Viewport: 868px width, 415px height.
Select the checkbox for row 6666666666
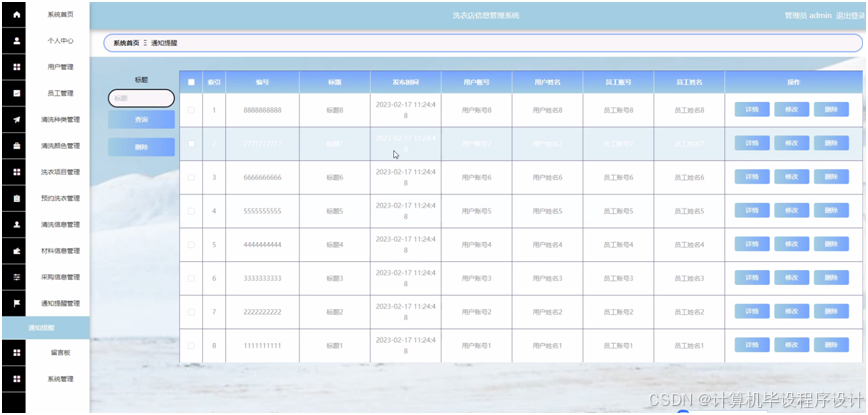coord(192,178)
